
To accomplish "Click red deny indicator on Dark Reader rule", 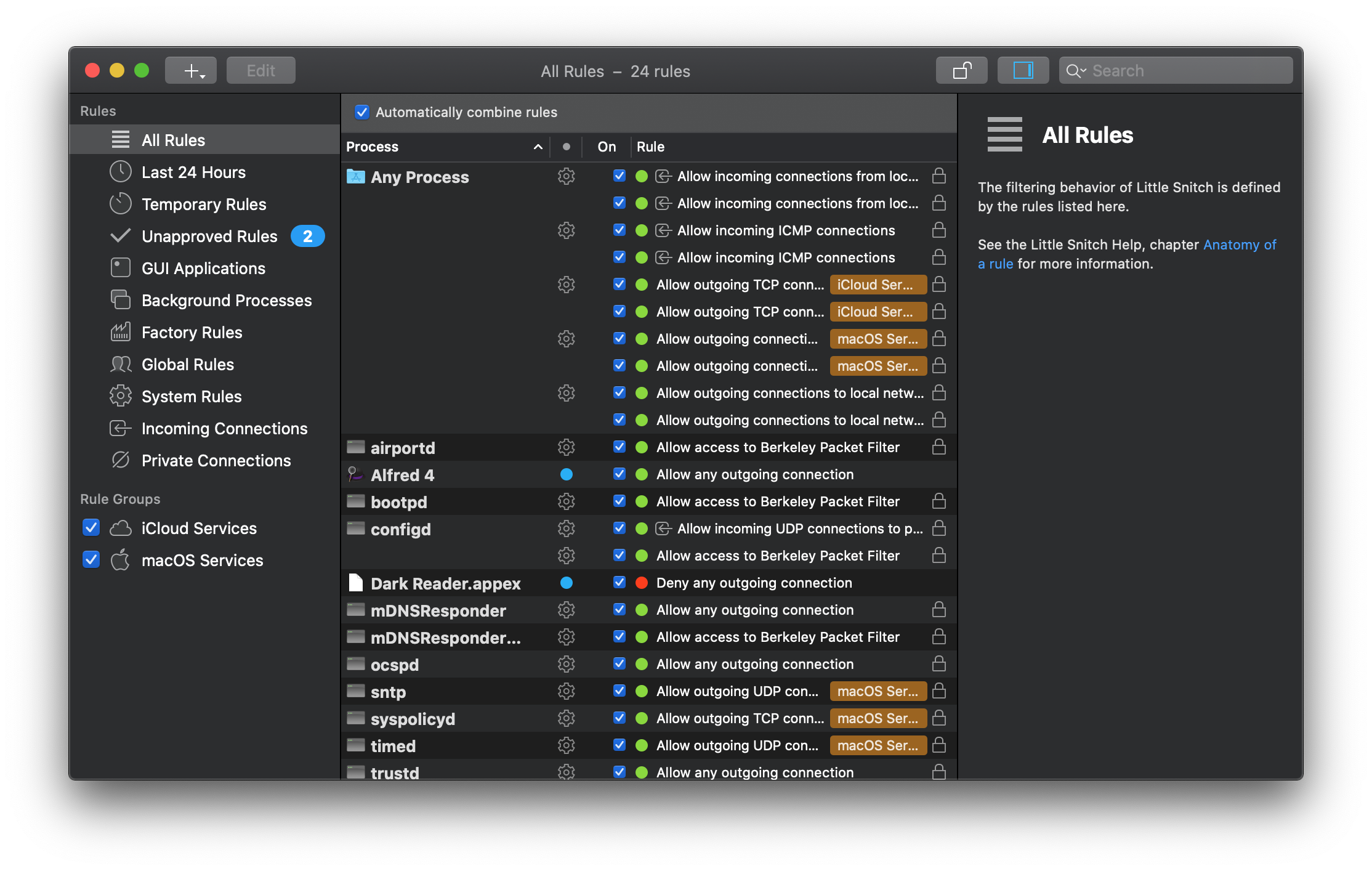I will (642, 583).
